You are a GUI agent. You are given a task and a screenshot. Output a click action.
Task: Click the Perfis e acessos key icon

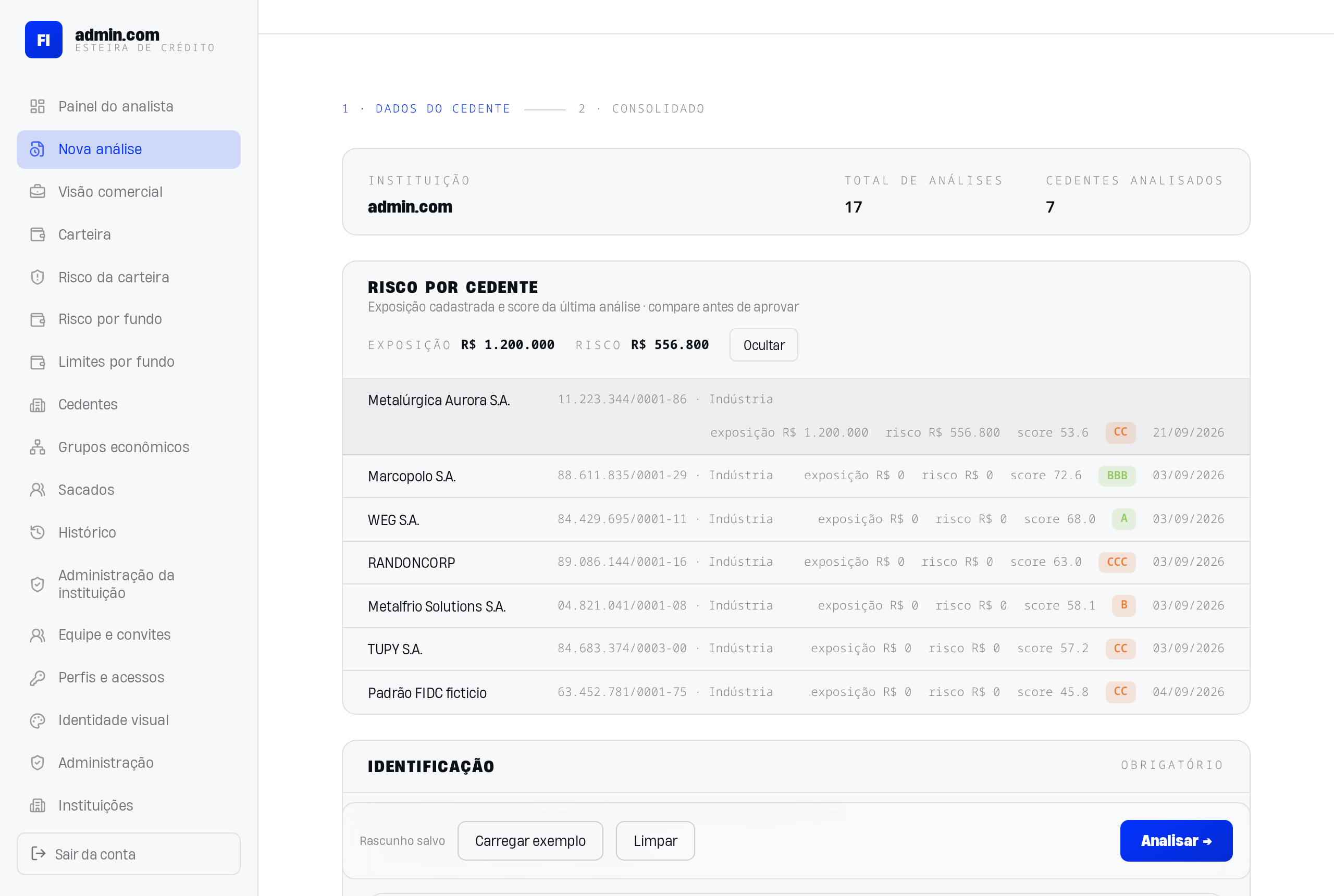37,678
